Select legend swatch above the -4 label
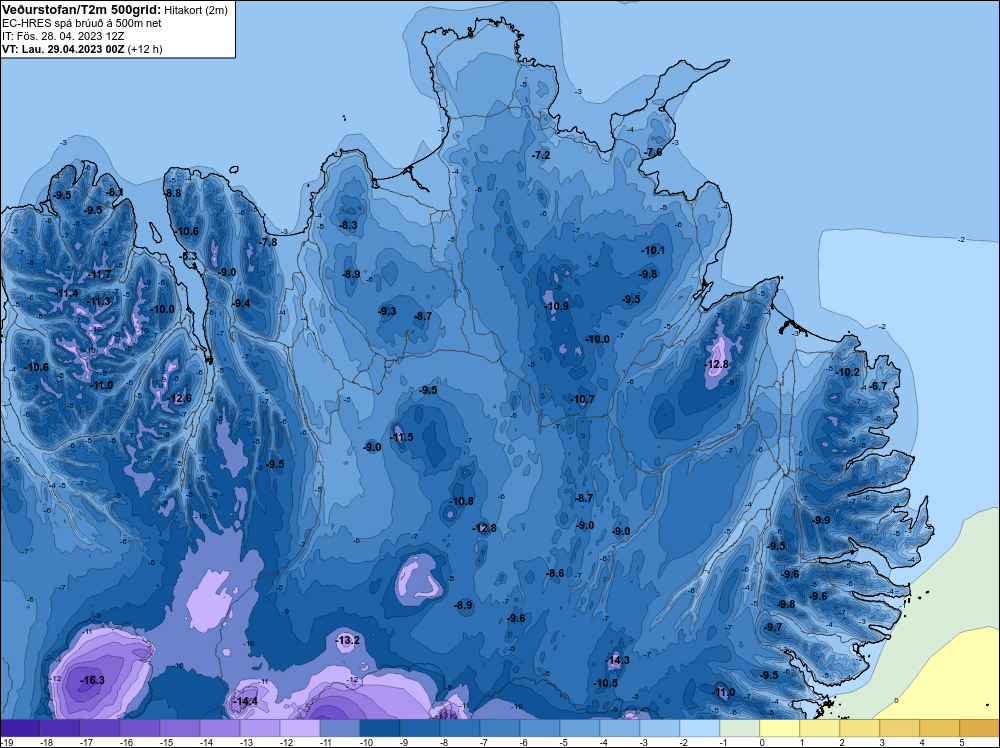1000x748 pixels. coord(620,728)
